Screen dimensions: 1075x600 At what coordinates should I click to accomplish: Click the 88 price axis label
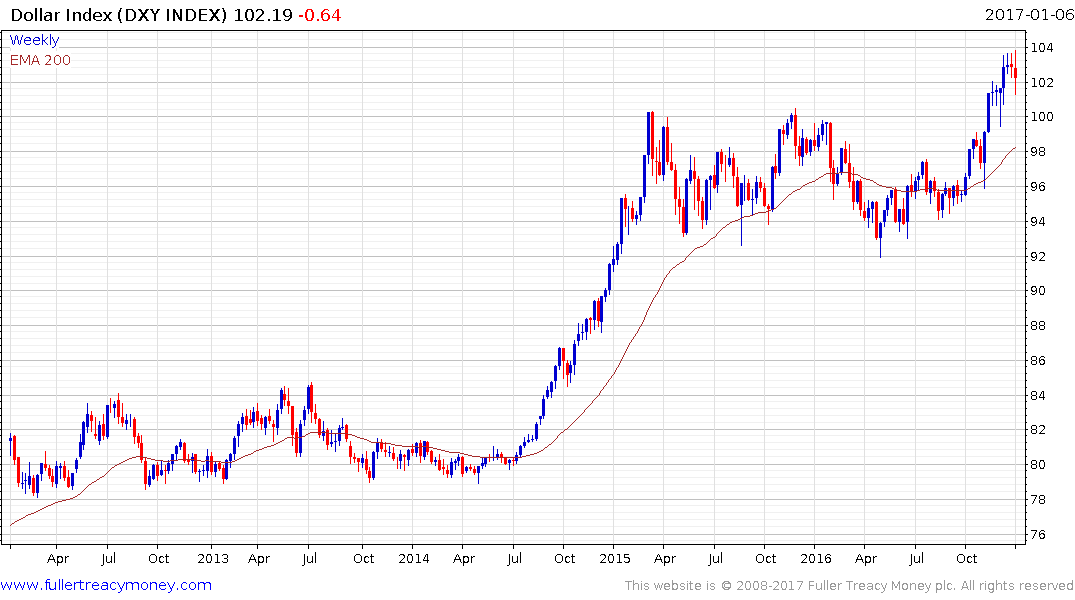tap(1038, 326)
